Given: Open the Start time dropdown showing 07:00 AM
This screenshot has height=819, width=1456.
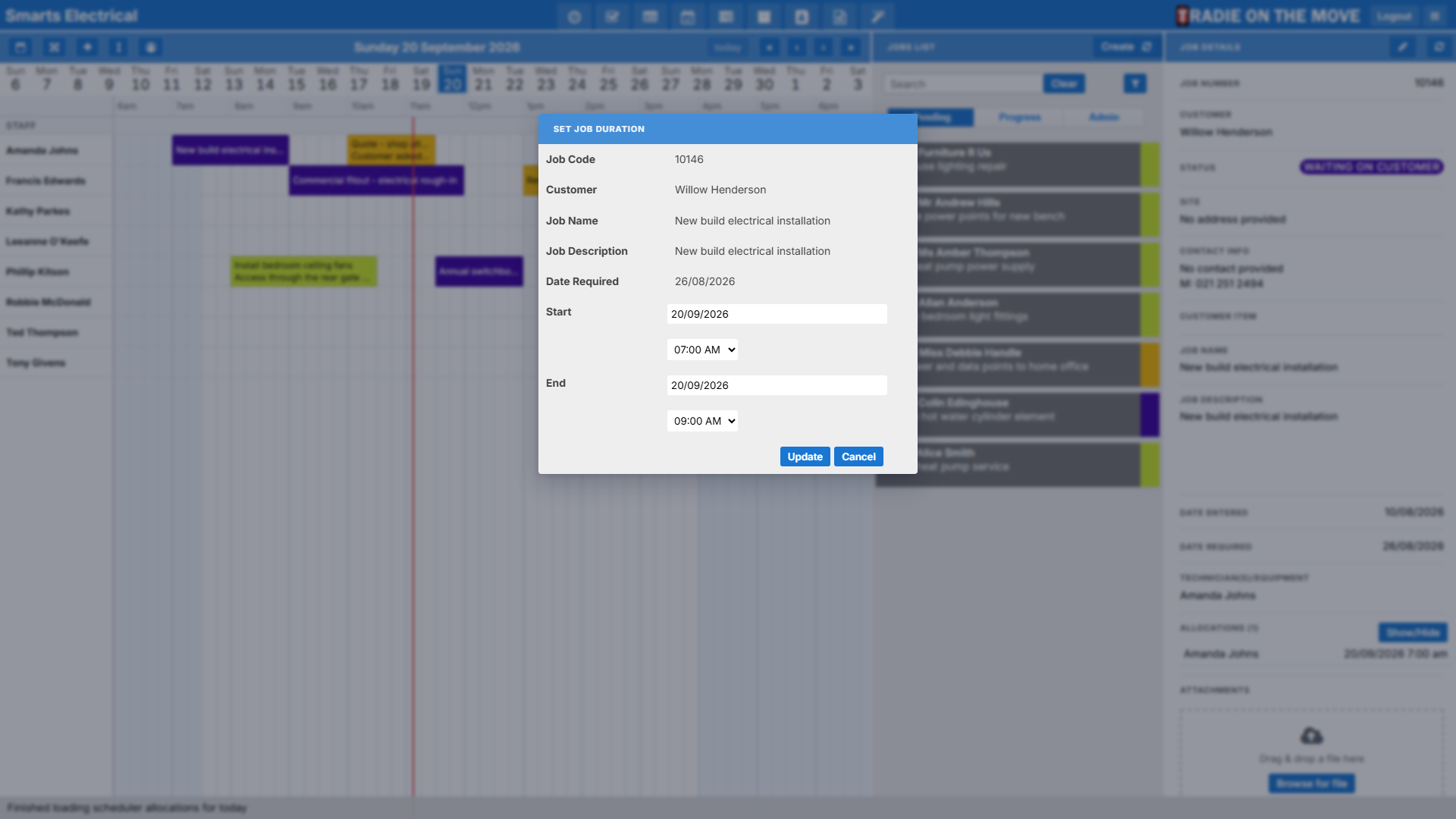Looking at the screenshot, I should point(702,350).
